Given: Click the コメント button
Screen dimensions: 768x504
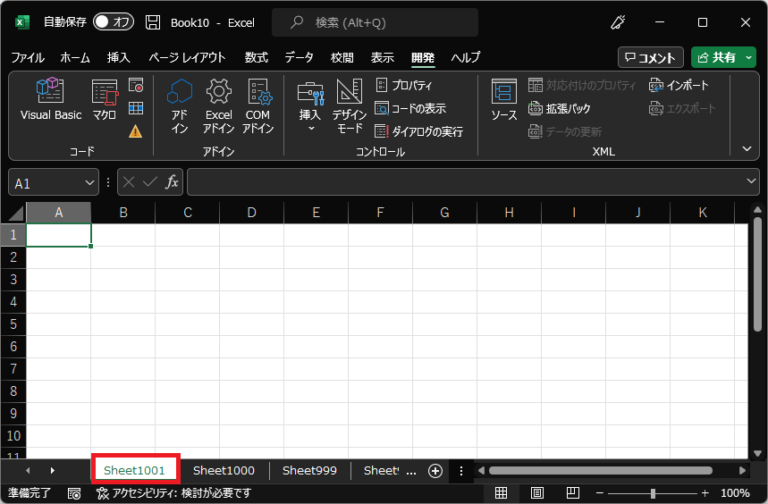Looking at the screenshot, I should [651, 57].
